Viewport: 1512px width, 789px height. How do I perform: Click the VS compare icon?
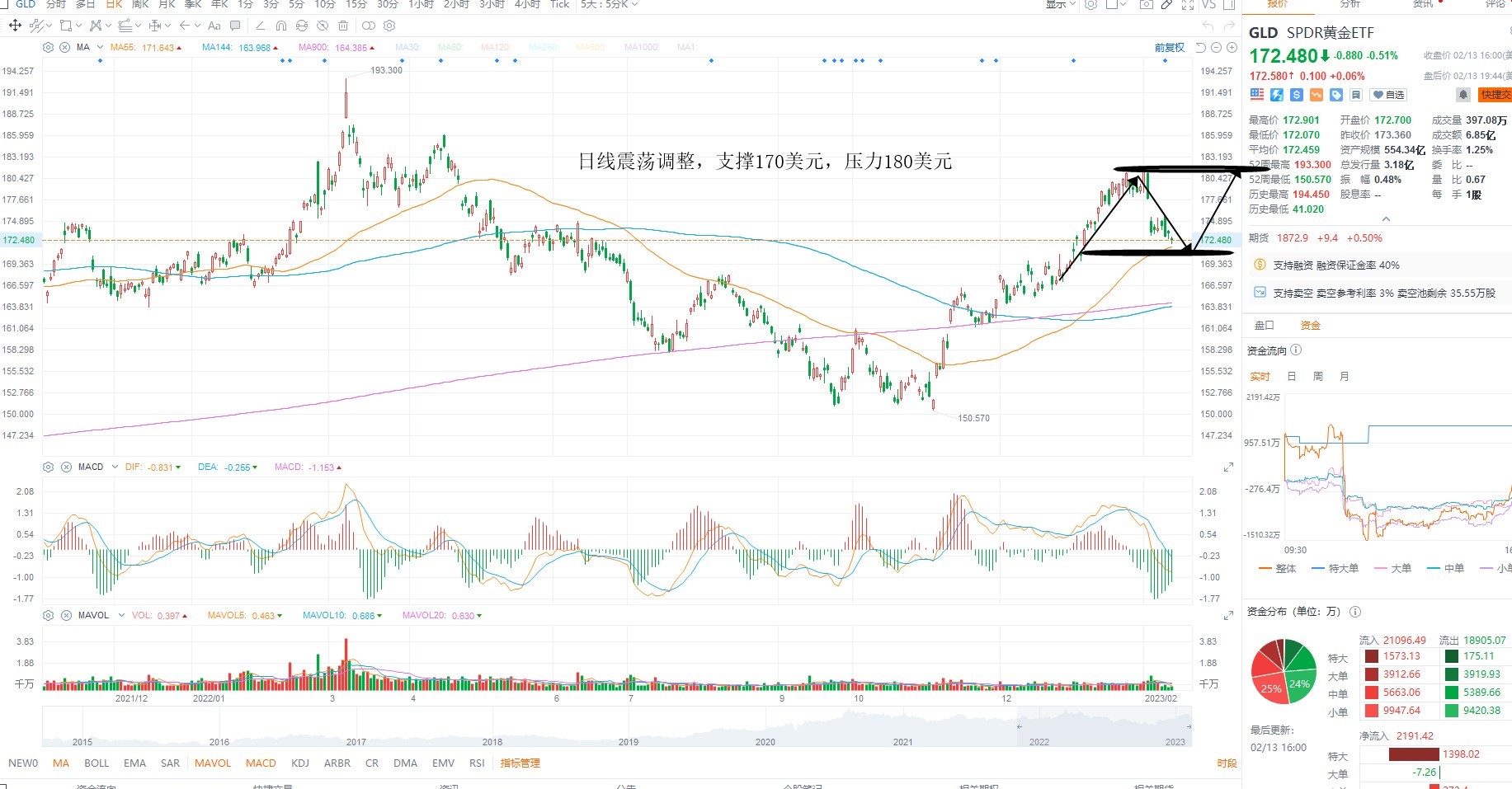click(x=1208, y=4)
